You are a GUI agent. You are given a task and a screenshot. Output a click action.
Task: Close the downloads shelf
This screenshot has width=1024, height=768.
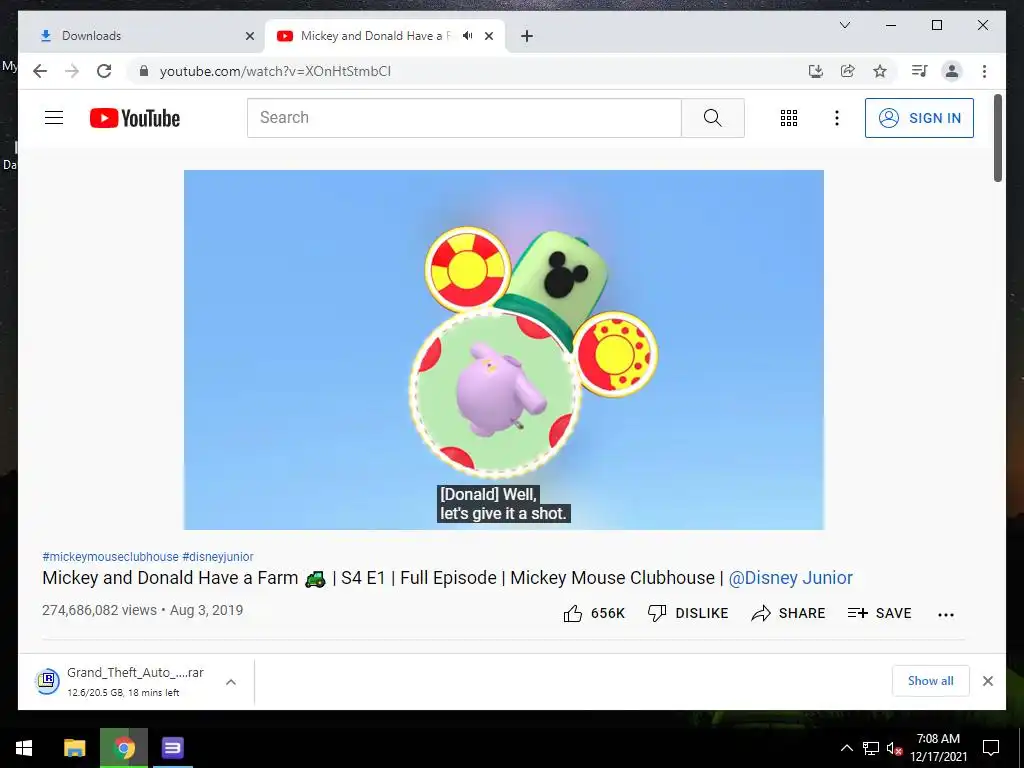click(x=987, y=681)
